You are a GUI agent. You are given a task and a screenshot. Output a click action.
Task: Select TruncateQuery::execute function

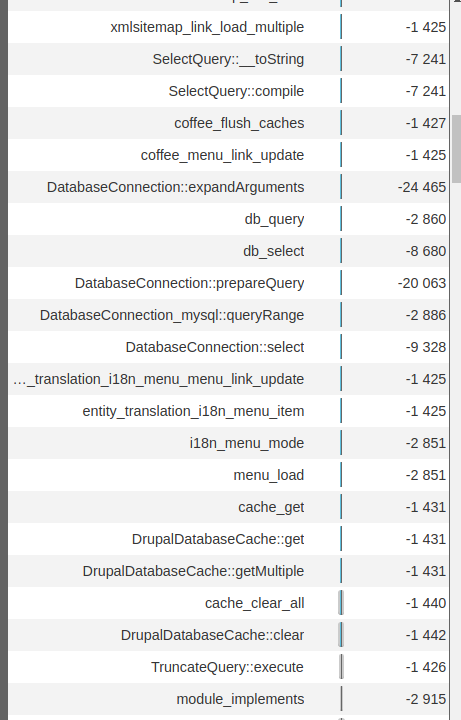click(227, 667)
